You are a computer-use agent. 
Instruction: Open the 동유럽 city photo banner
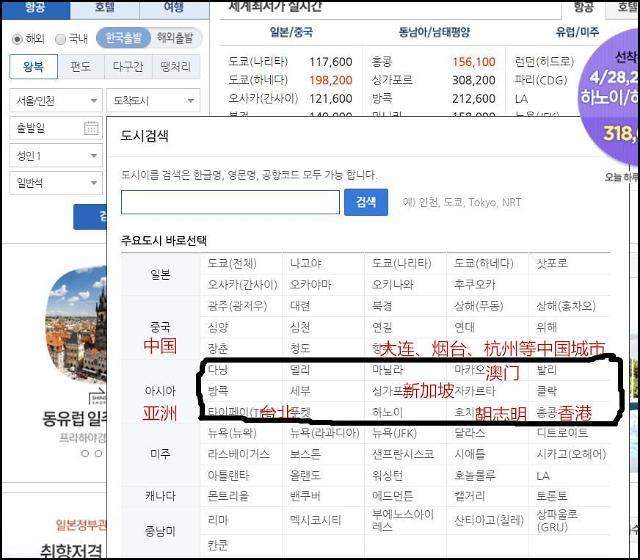click(76, 324)
